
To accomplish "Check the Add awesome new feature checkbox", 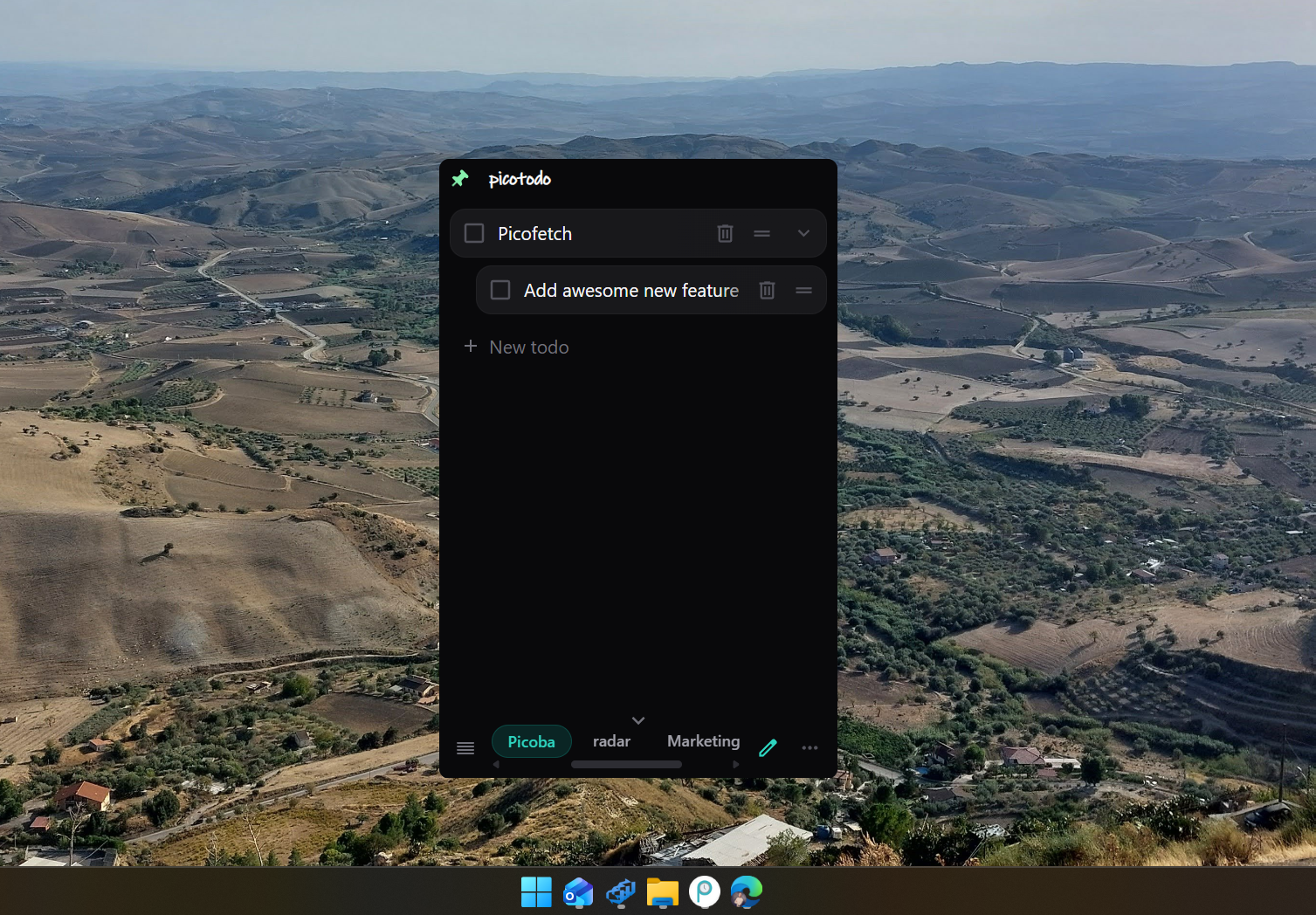I will [500, 290].
